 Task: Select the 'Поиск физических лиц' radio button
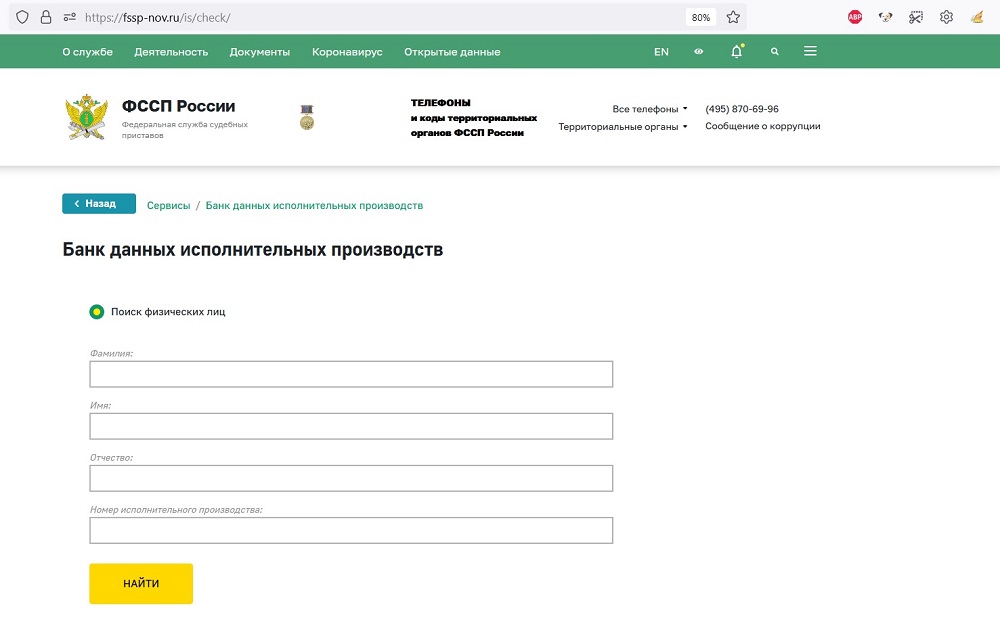97,312
